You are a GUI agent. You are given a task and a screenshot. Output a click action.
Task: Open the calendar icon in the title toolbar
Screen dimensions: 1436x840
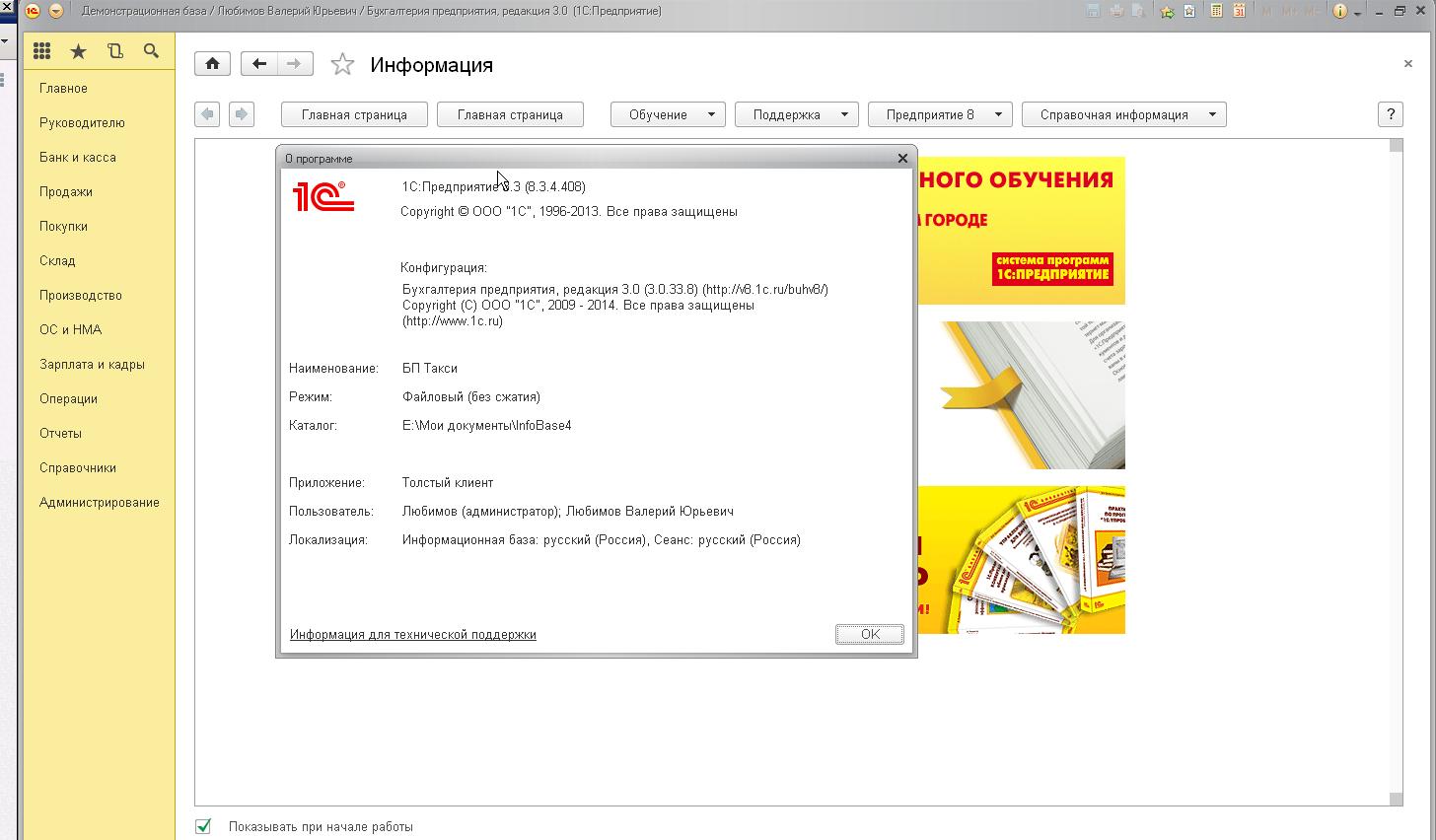coord(1239,11)
